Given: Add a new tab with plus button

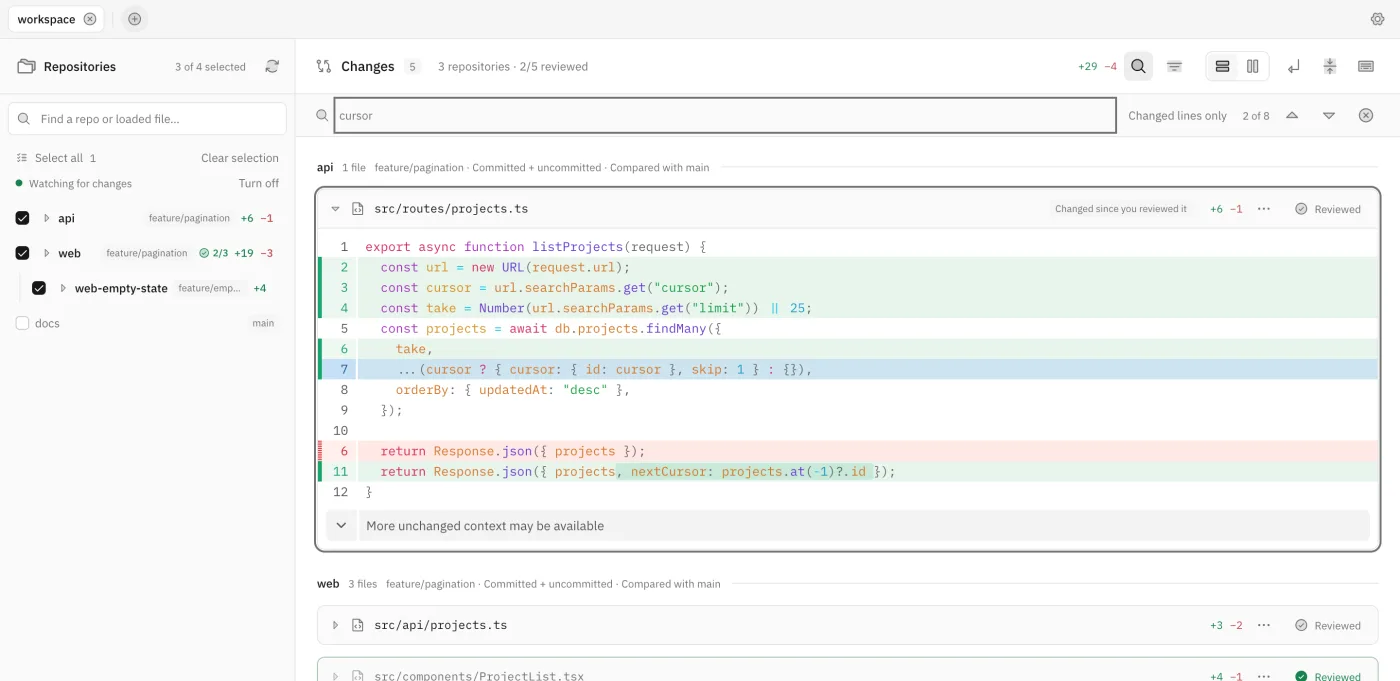Looking at the screenshot, I should (135, 19).
